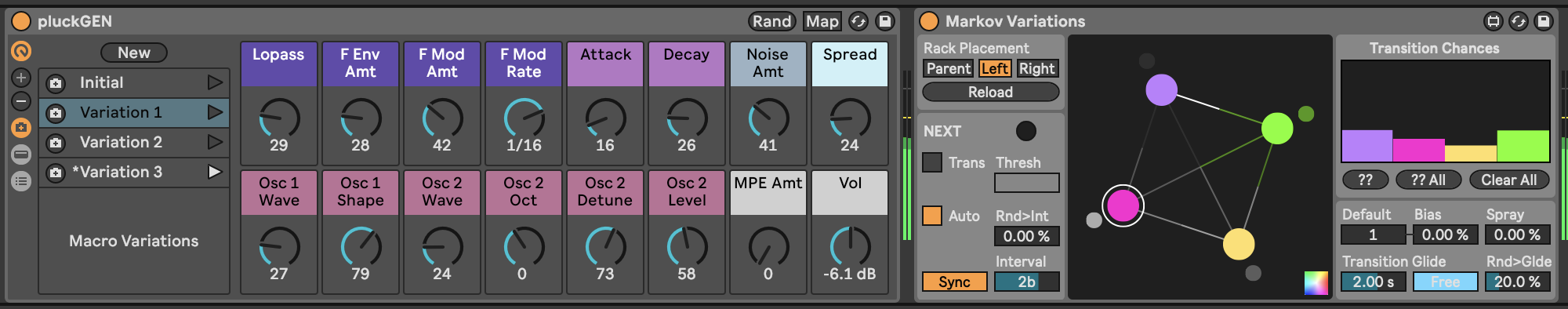Select the *Variation 3 row
This screenshot has width=1568, height=309.
coord(134,172)
